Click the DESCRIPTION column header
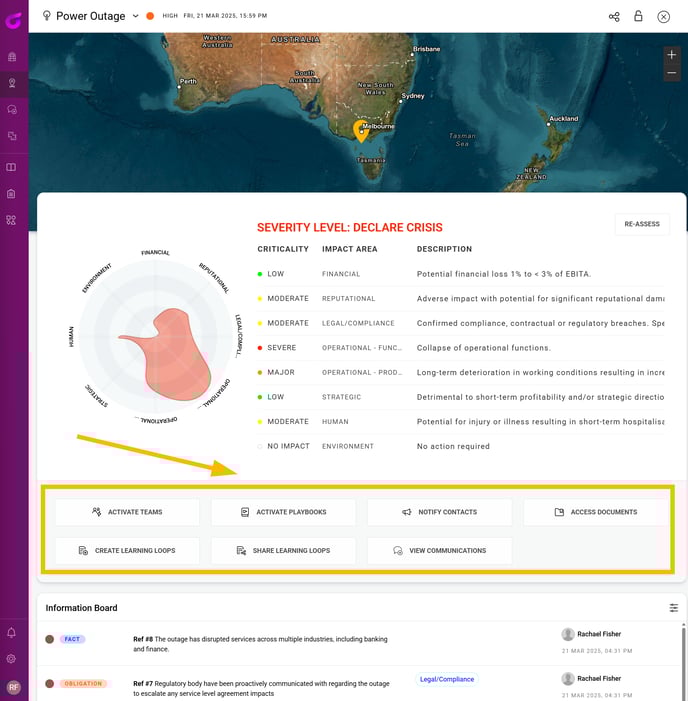Screen dimensions: 688x701 444,249
